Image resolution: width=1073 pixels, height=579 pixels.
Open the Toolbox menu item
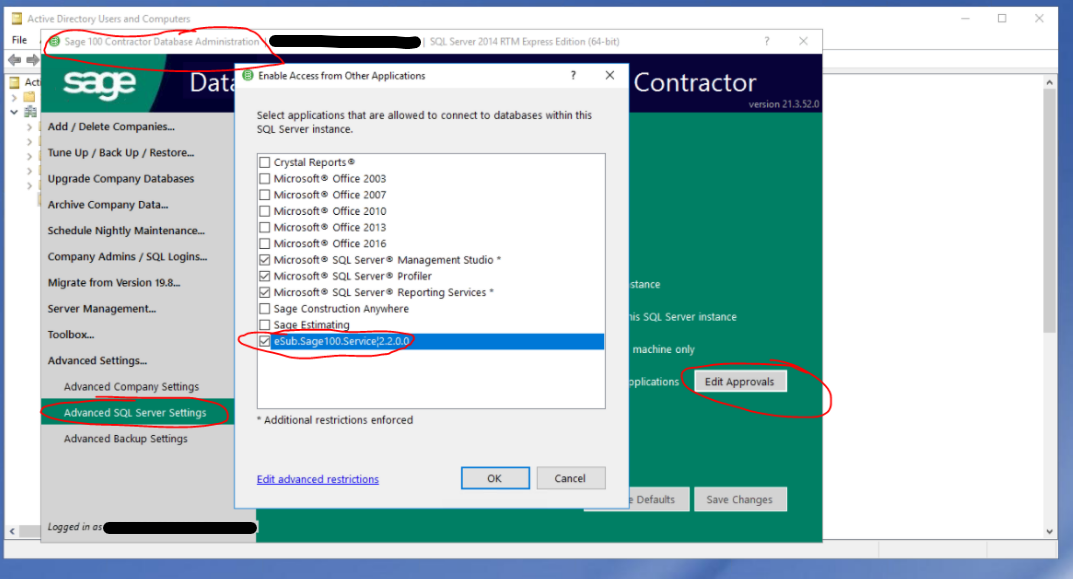(70, 335)
